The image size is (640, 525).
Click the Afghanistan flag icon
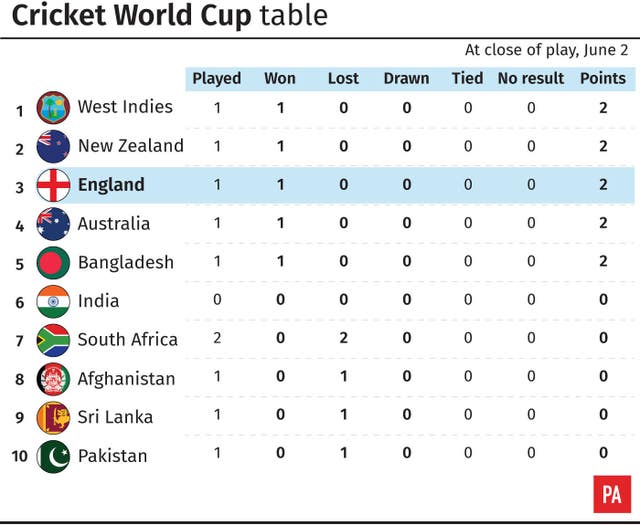click(x=53, y=378)
